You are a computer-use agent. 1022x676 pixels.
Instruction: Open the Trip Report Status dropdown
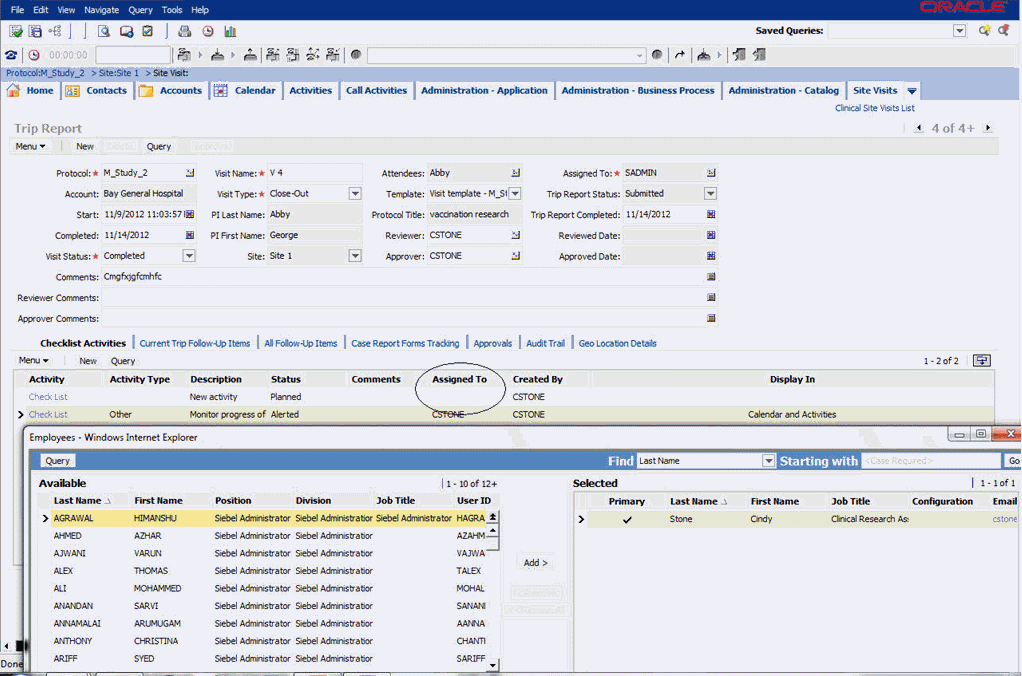(x=710, y=194)
